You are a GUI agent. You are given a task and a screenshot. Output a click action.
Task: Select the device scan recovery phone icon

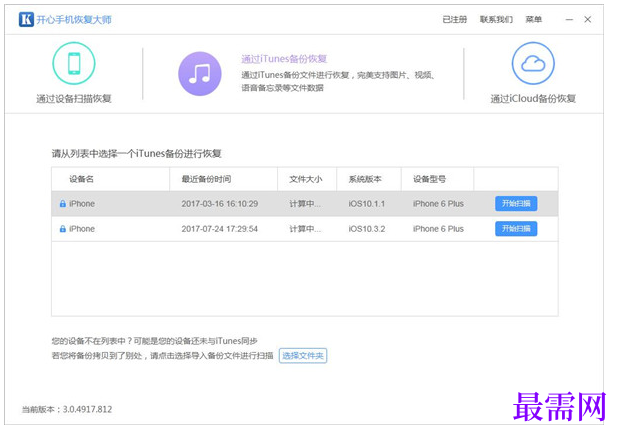(x=74, y=63)
